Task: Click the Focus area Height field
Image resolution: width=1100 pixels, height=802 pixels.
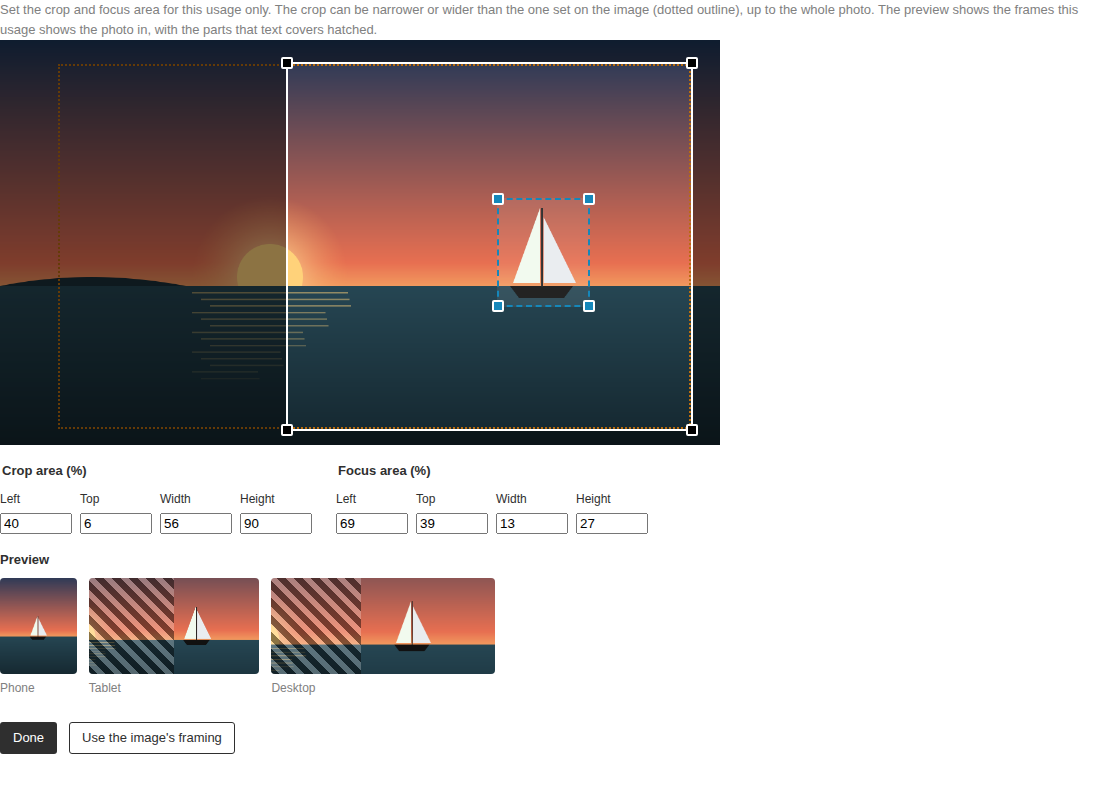Action: tap(612, 523)
